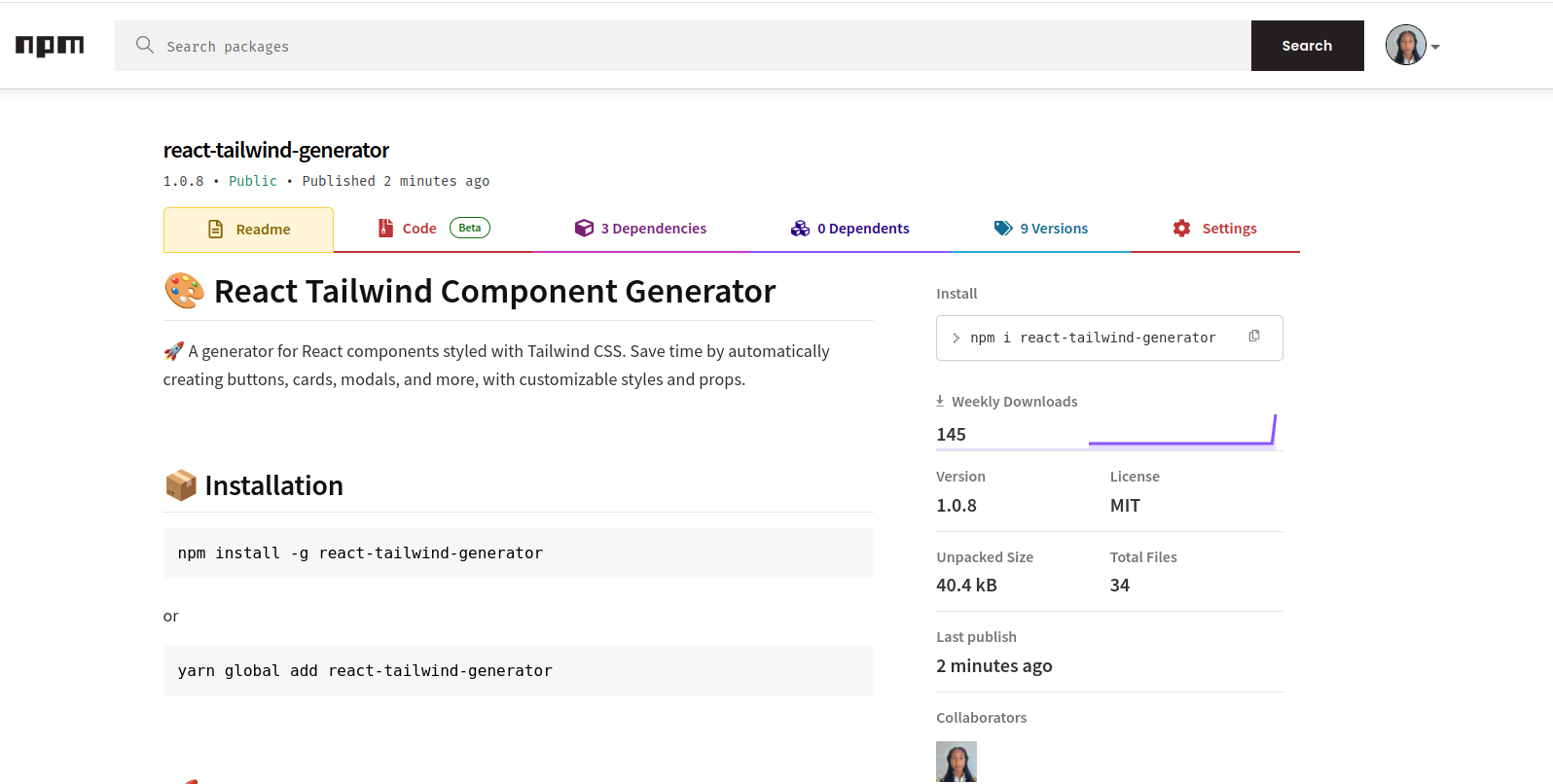1553x784 pixels.
Task: Open the Readme tab
Action: point(248,230)
